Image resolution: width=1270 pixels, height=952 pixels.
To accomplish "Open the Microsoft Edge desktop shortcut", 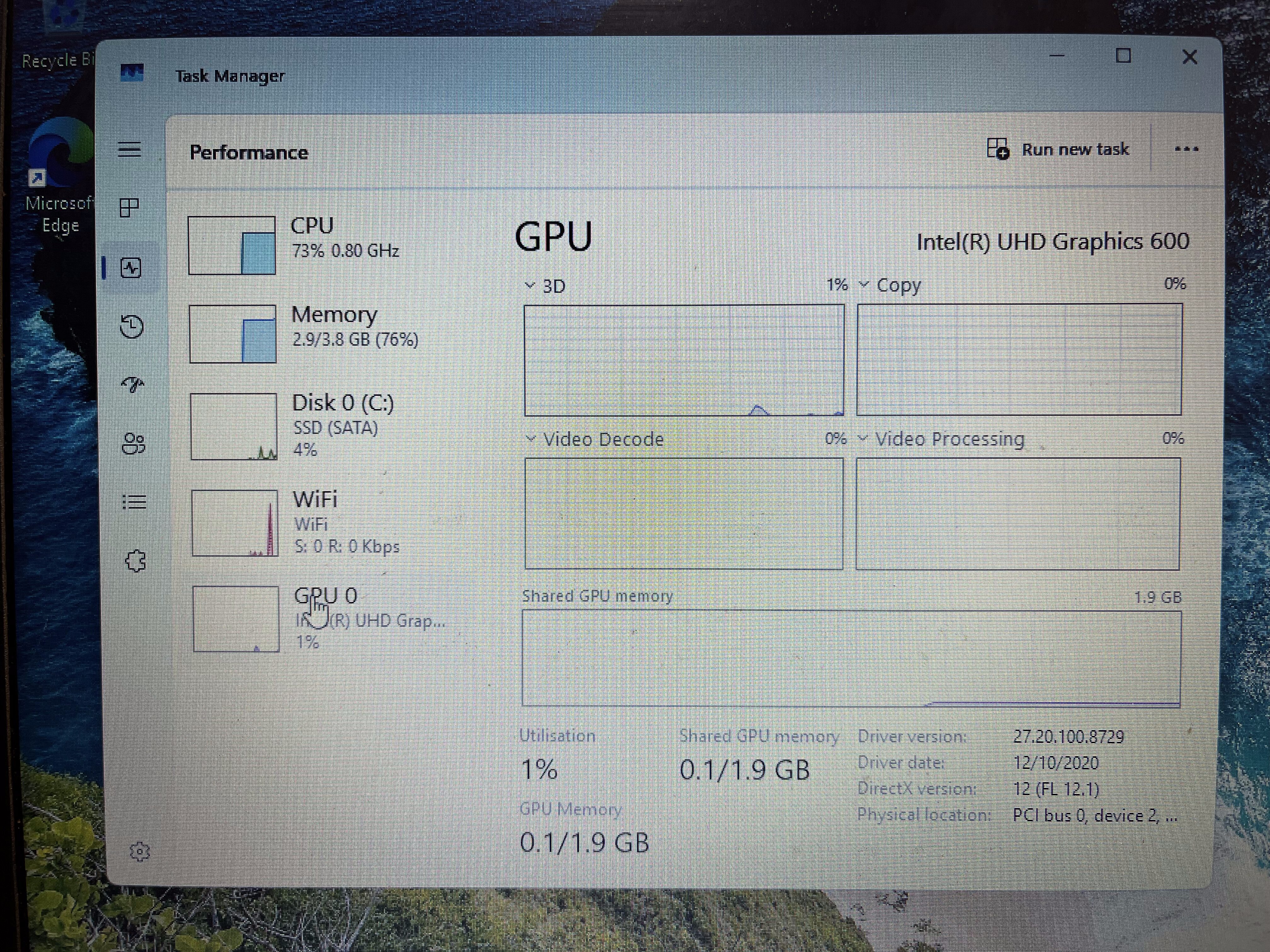I will point(60,175).
